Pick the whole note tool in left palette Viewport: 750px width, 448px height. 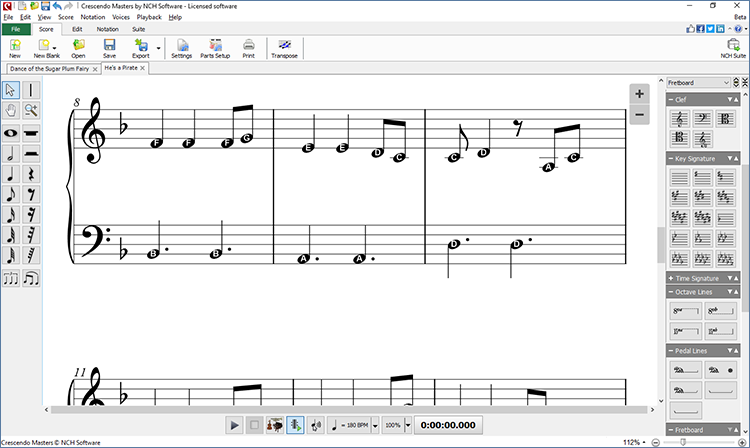tap(11, 133)
